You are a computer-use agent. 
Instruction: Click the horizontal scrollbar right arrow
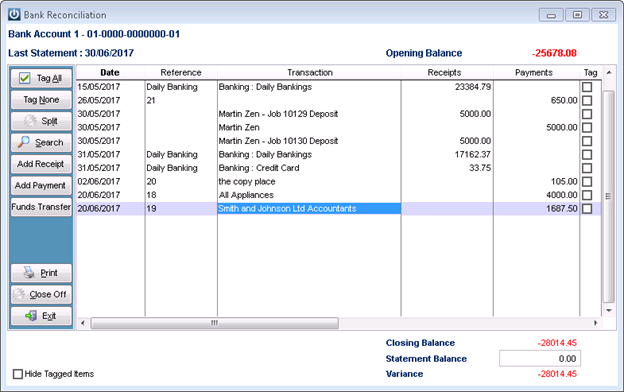coord(596,323)
